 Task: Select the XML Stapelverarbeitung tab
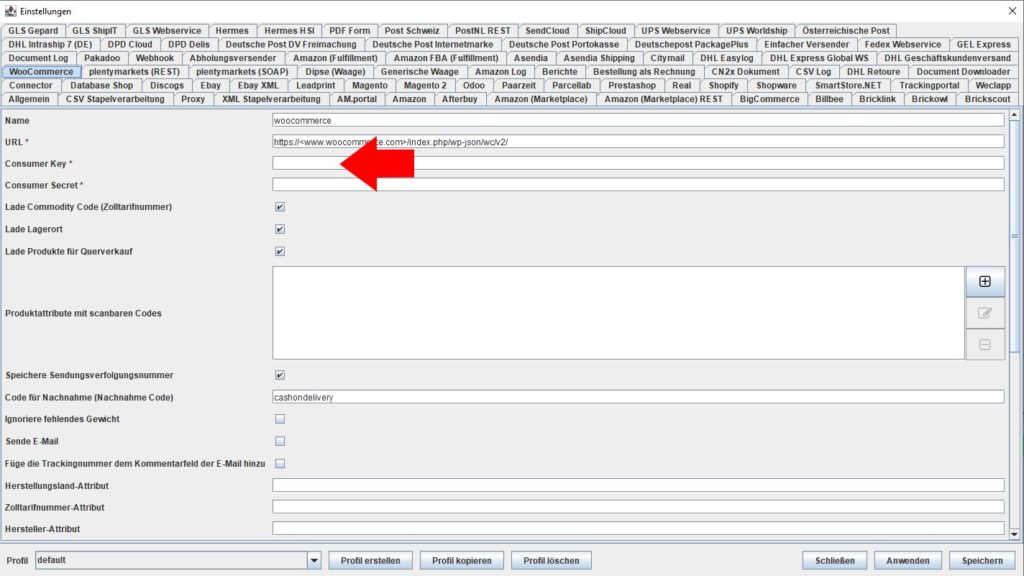tap(271, 99)
